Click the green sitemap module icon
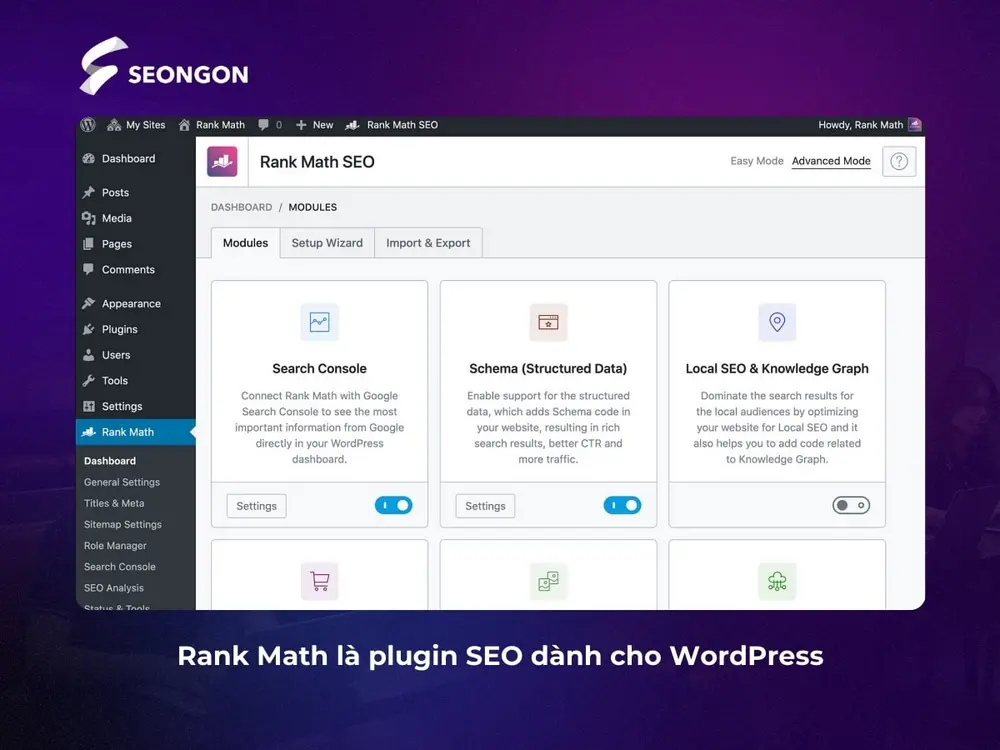 [777, 581]
